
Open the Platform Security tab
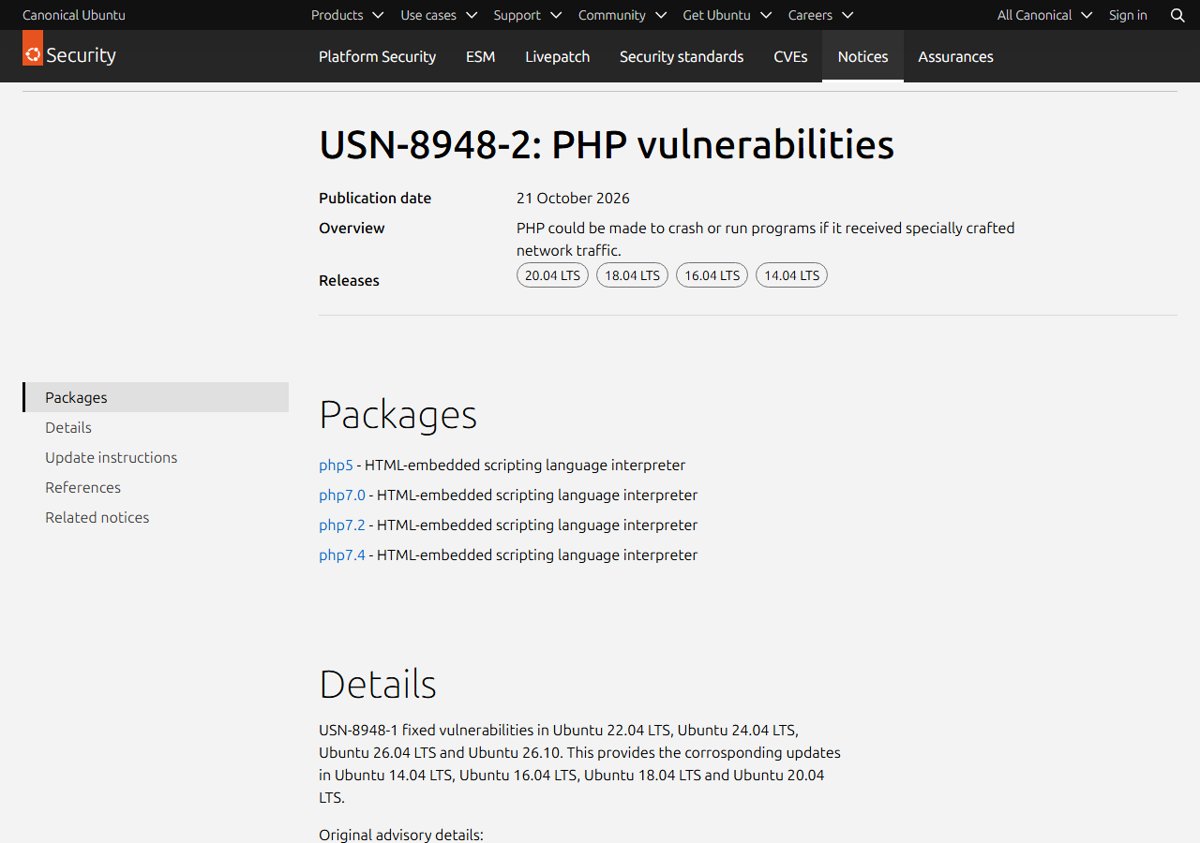point(377,56)
